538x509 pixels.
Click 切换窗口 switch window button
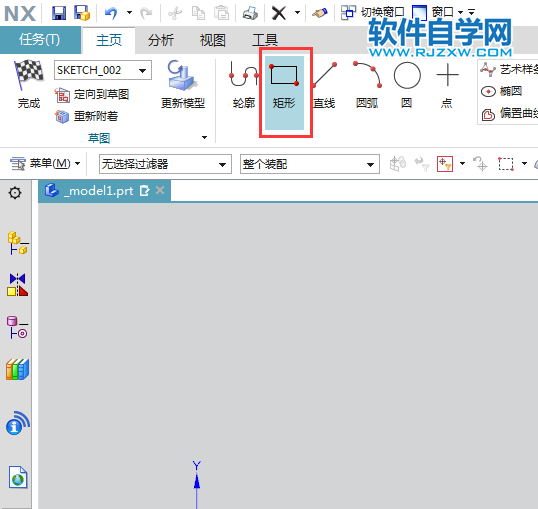point(373,13)
